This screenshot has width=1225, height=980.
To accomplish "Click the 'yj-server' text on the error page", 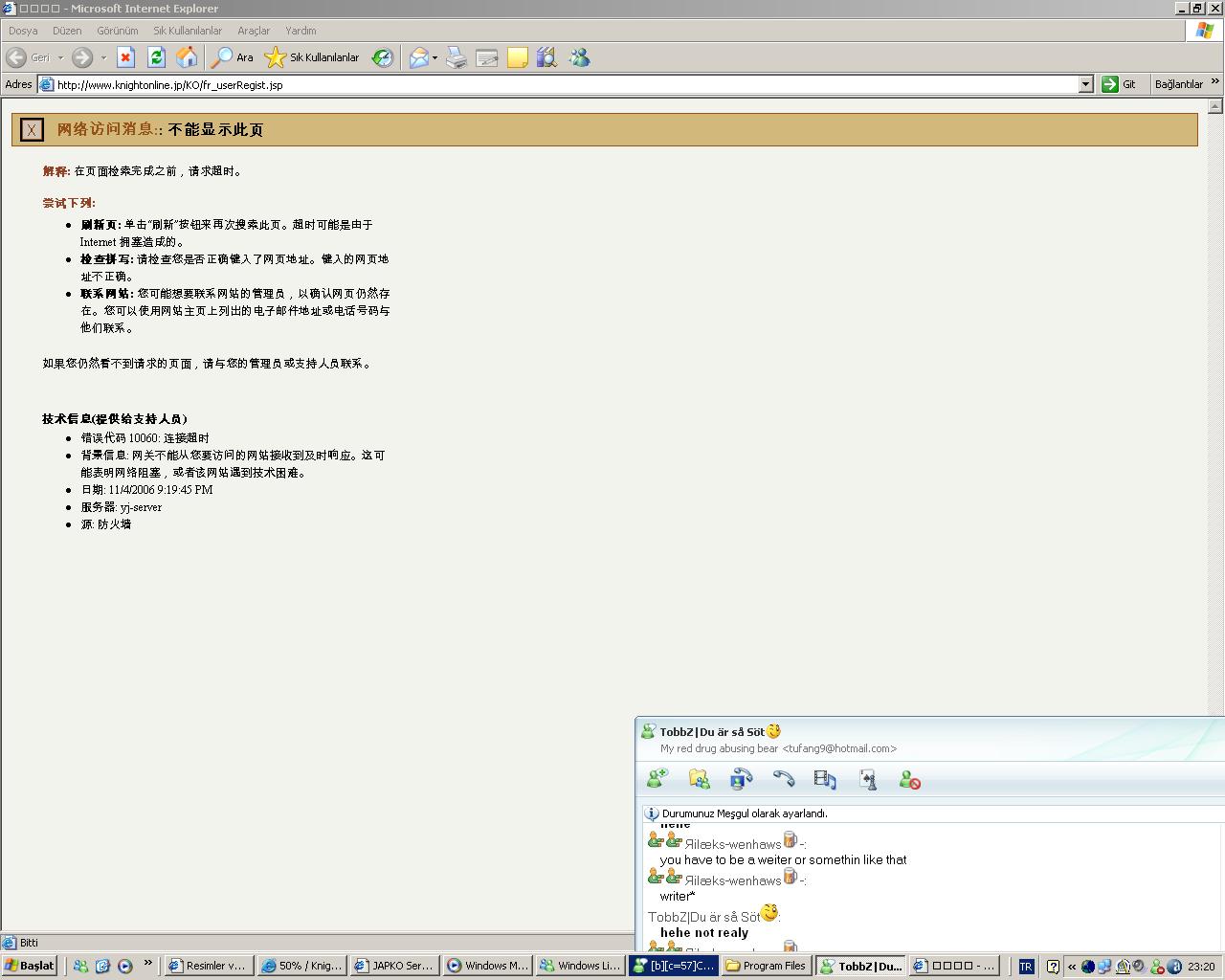I will tap(141, 507).
